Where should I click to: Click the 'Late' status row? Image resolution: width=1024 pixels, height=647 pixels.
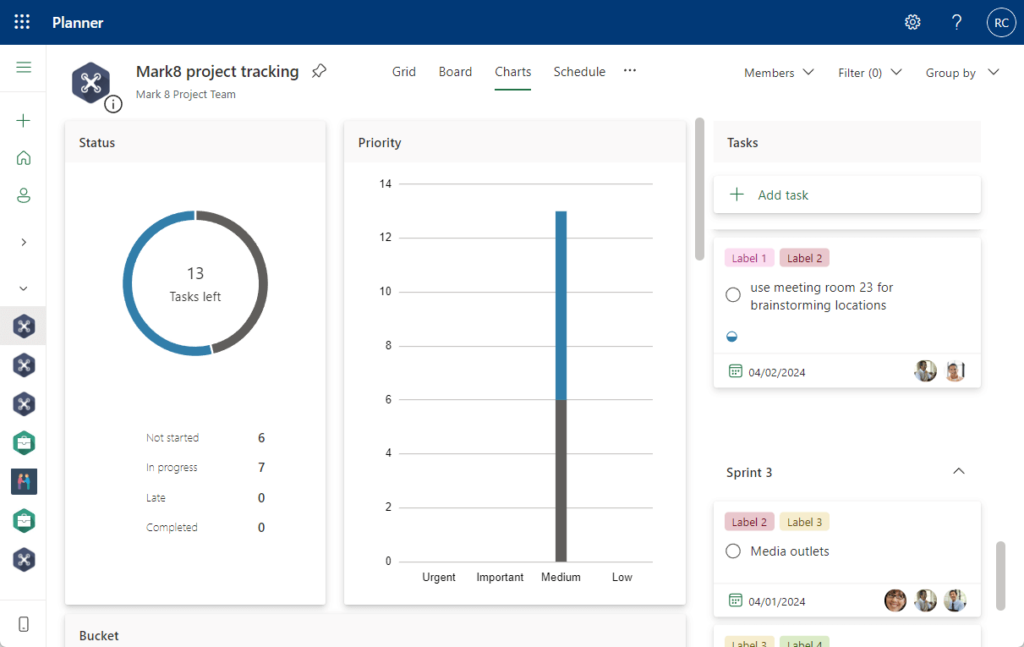tap(206, 497)
